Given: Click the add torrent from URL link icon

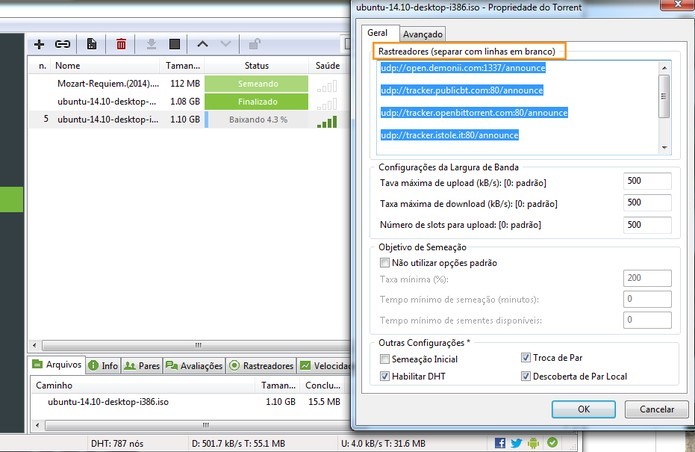Looking at the screenshot, I should pos(62,44).
